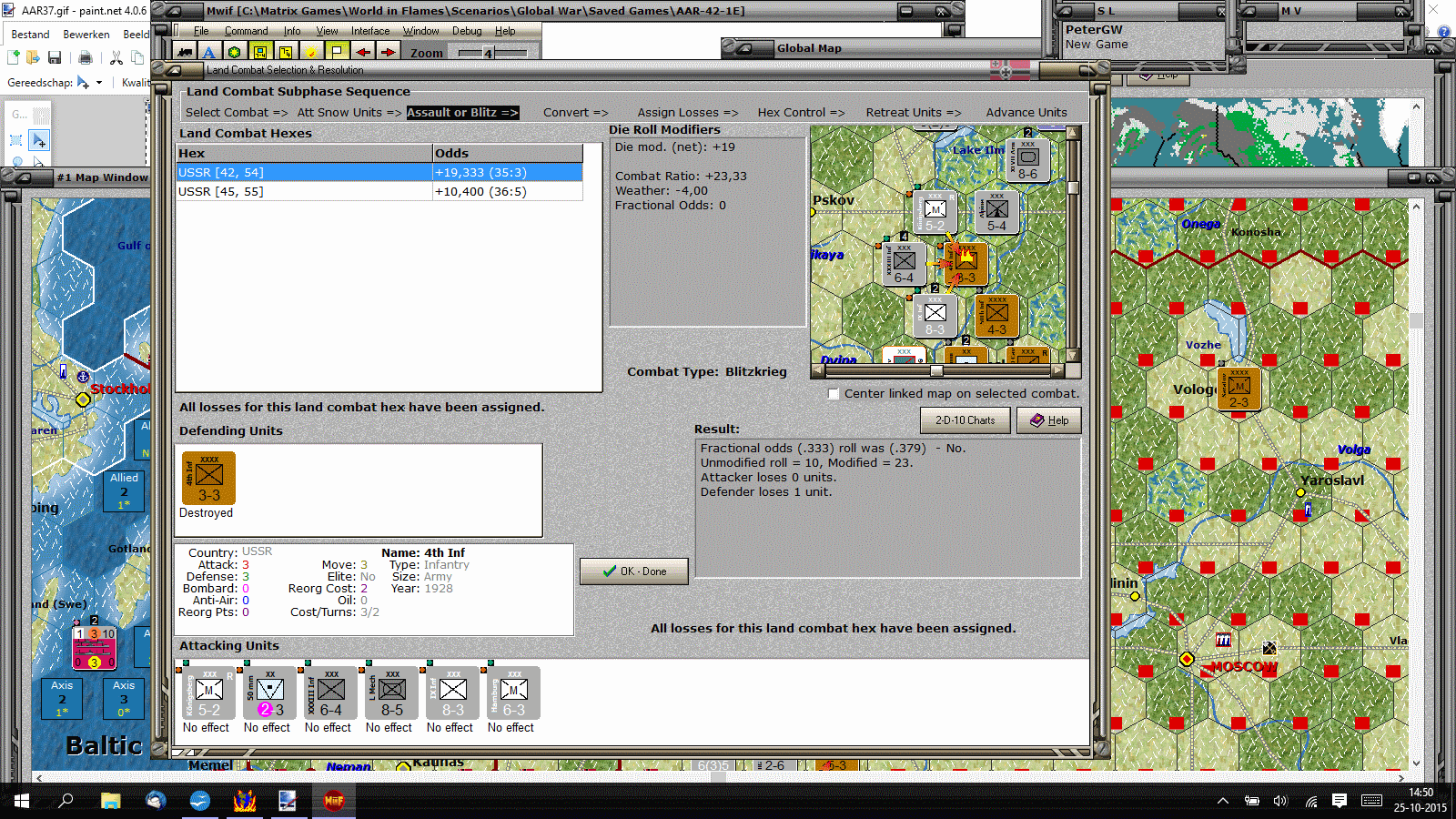
Task: Click the green hexagon toolbar icon
Action: [235, 52]
